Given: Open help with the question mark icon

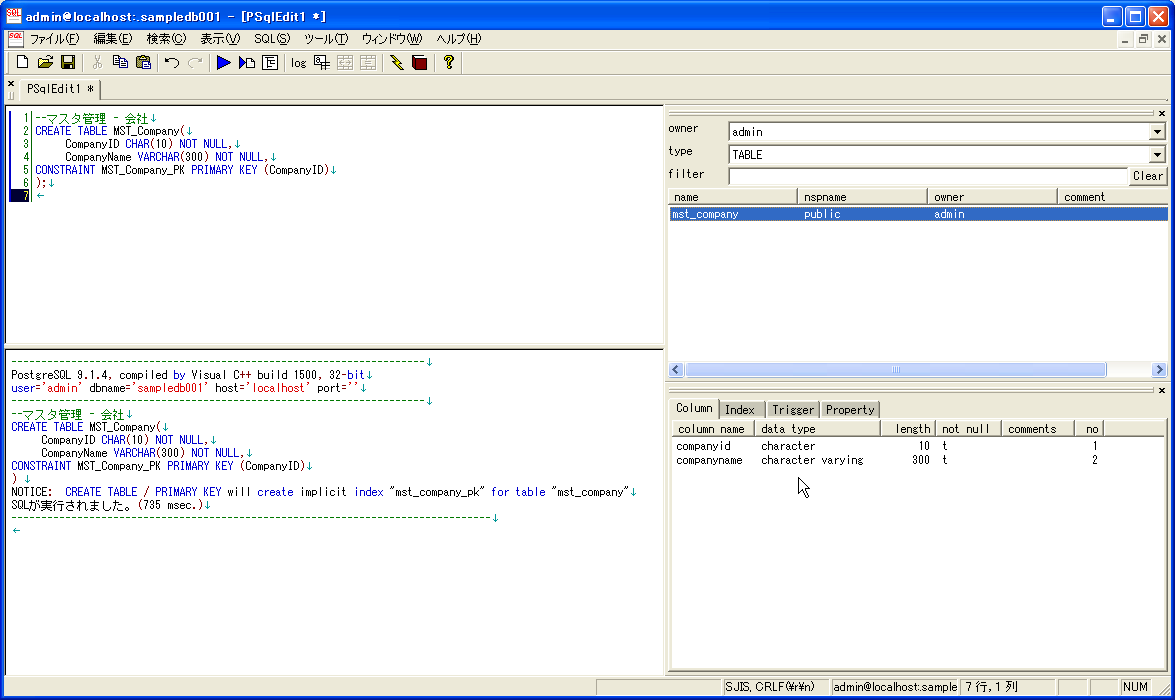Looking at the screenshot, I should pyautogui.click(x=449, y=63).
